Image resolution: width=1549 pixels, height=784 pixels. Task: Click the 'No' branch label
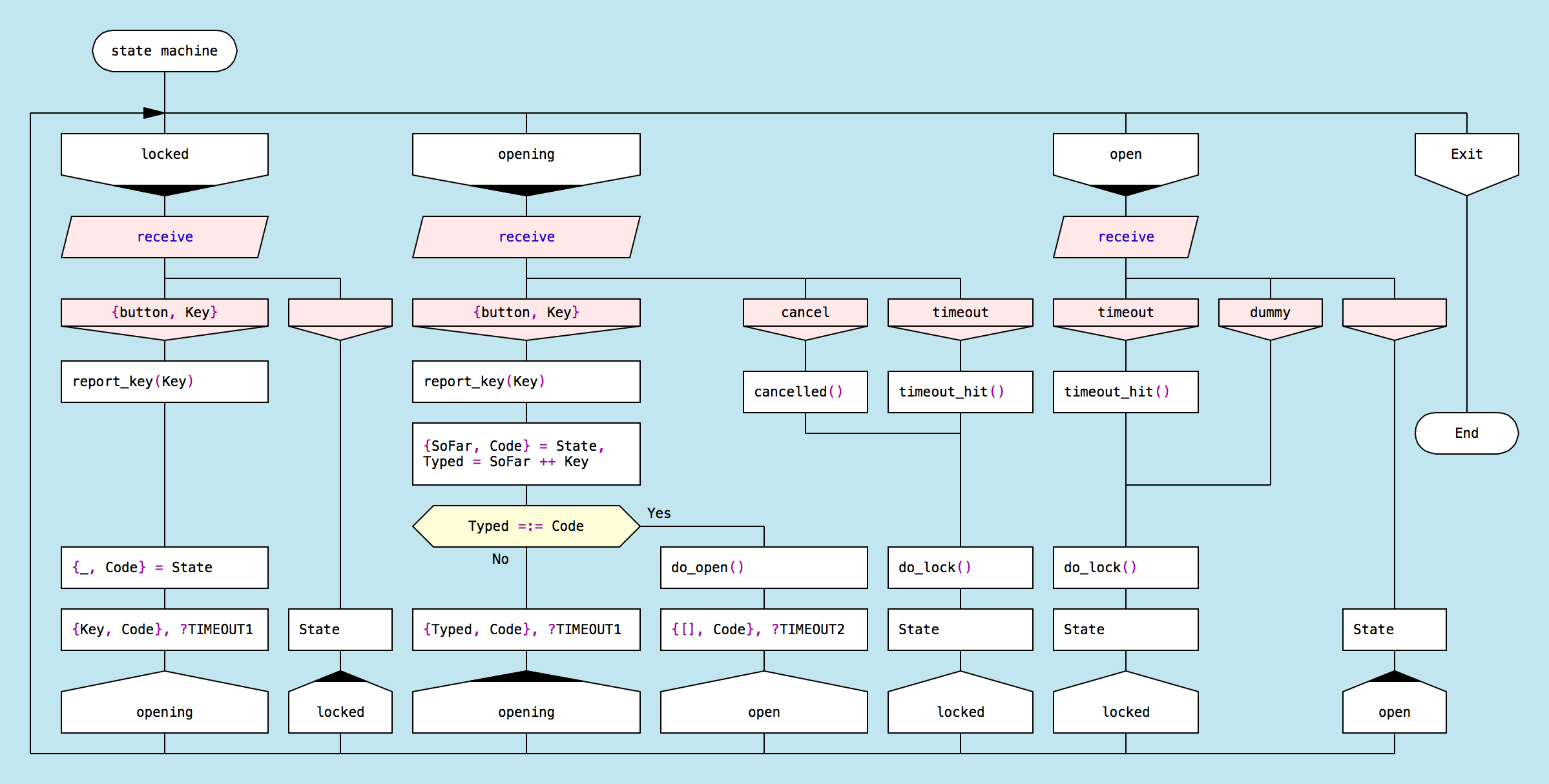(x=500, y=559)
